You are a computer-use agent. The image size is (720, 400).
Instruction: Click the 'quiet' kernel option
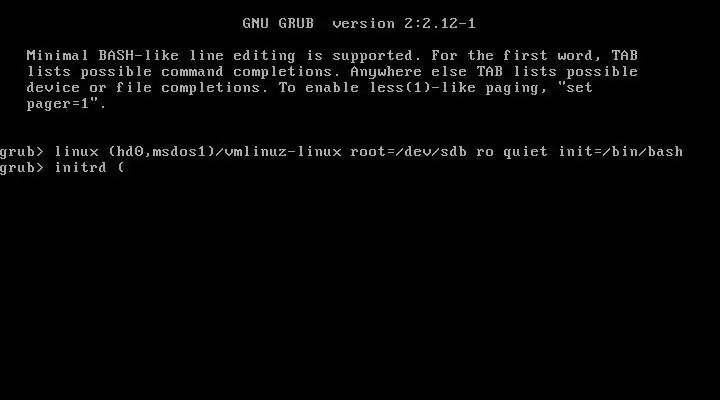pyautogui.click(x=525, y=152)
